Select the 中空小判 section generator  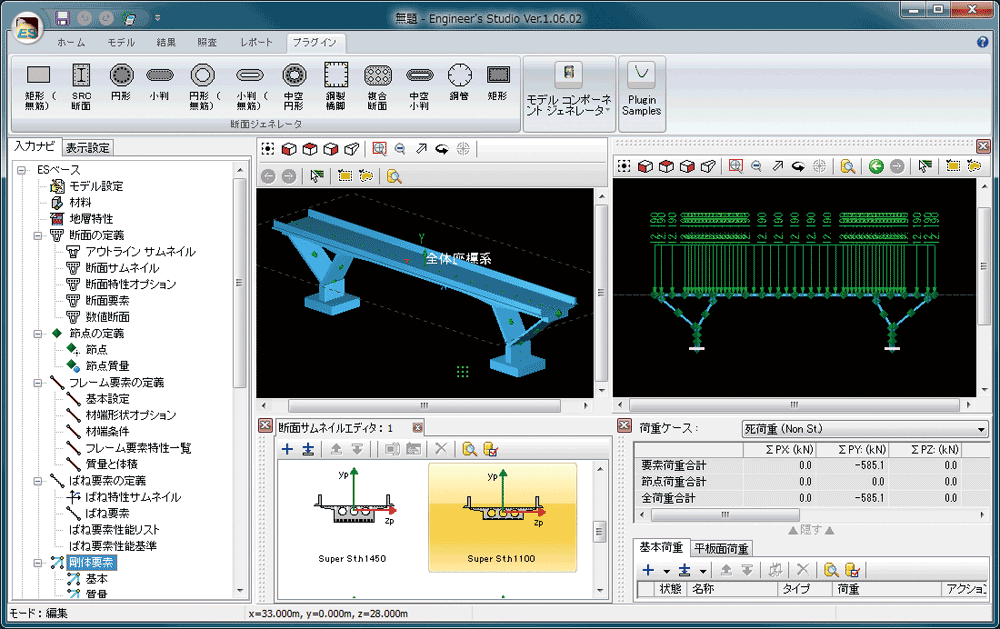pos(419,86)
